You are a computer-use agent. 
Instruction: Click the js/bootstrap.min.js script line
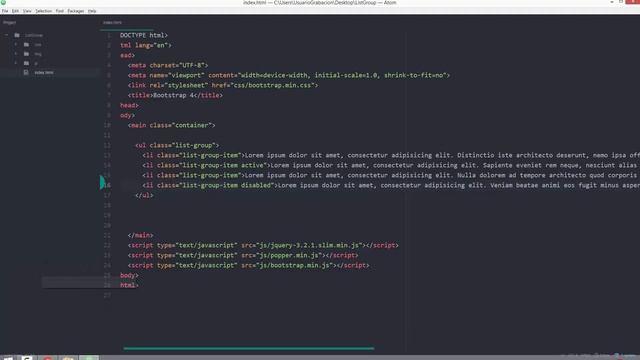point(249,265)
